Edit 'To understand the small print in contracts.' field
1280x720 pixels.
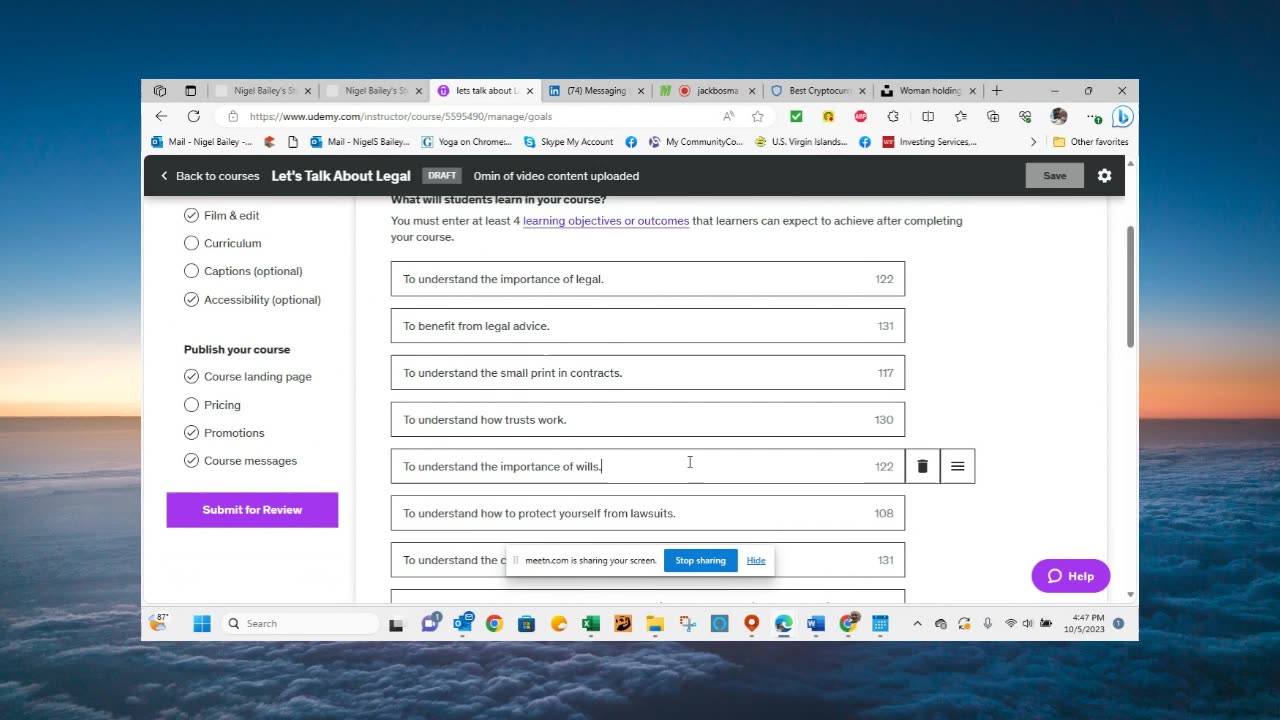648,373
